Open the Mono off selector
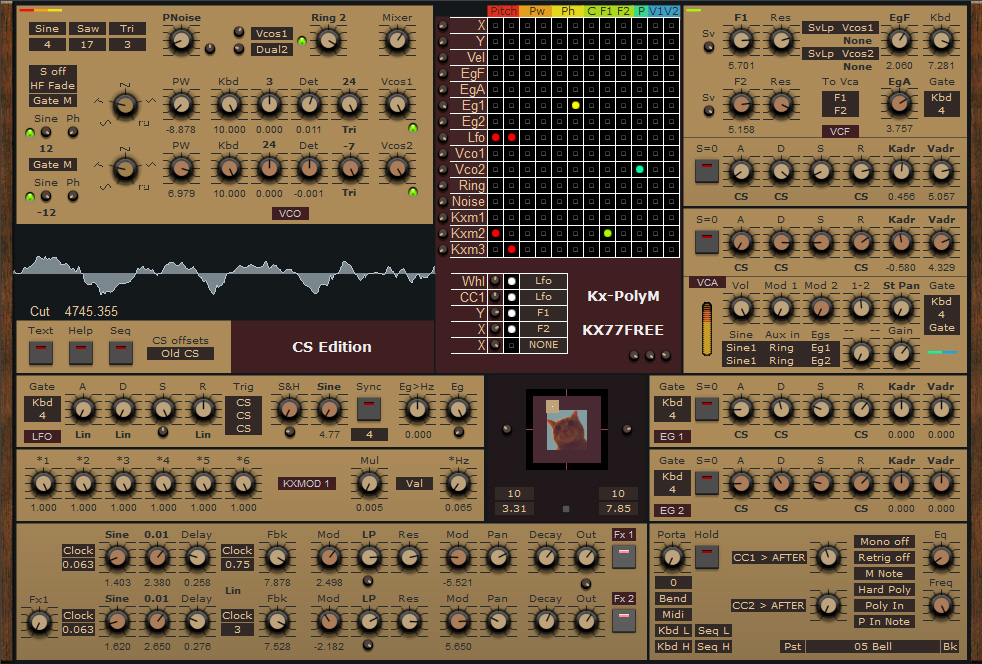Image resolution: width=982 pixels, height=664 pixels. (x=884, y=541)
